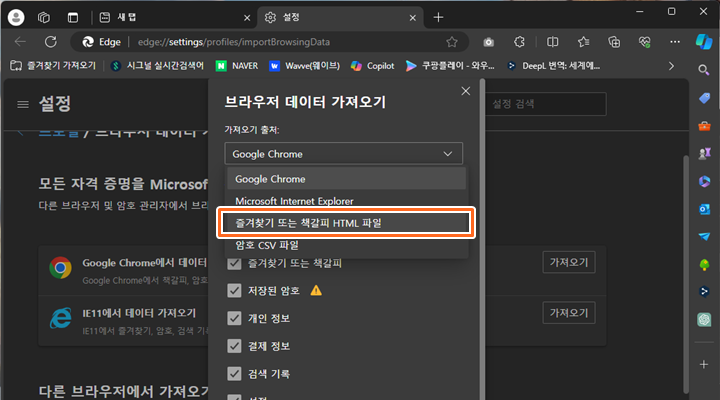Open the split screen icon
Screen dimensions: 720x400
click(552, 42)
